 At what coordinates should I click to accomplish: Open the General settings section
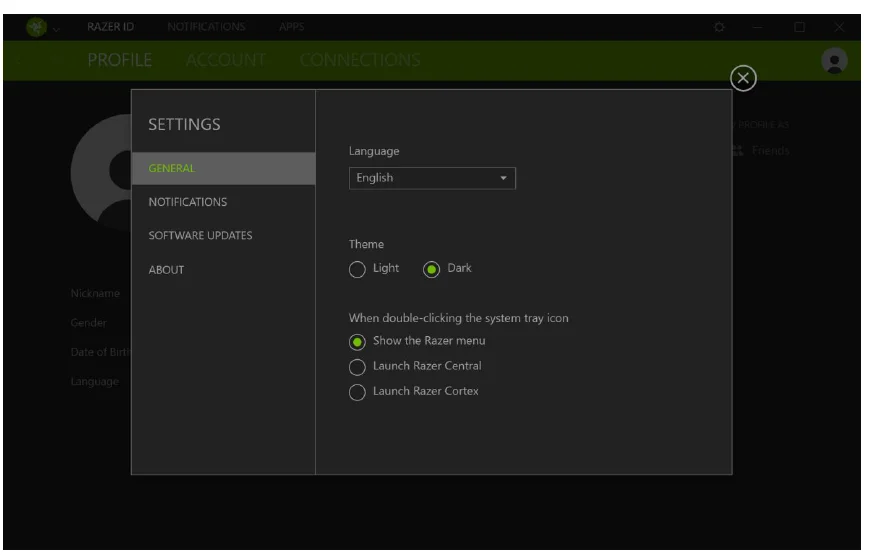coord(223,168)
